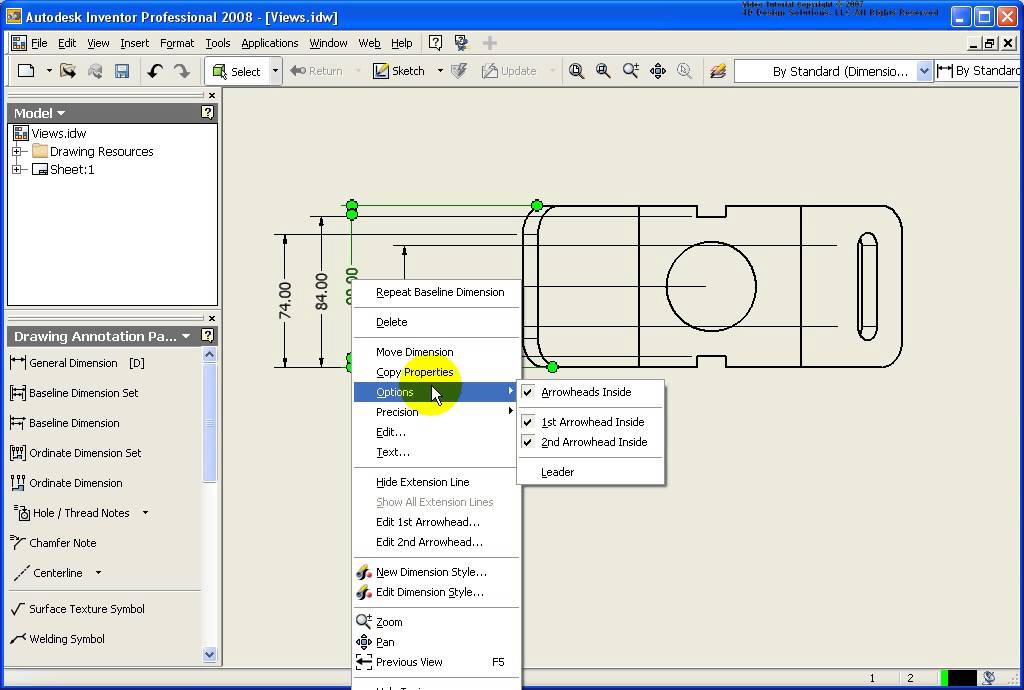Select Leader in Options submenu

coord(591,472)
